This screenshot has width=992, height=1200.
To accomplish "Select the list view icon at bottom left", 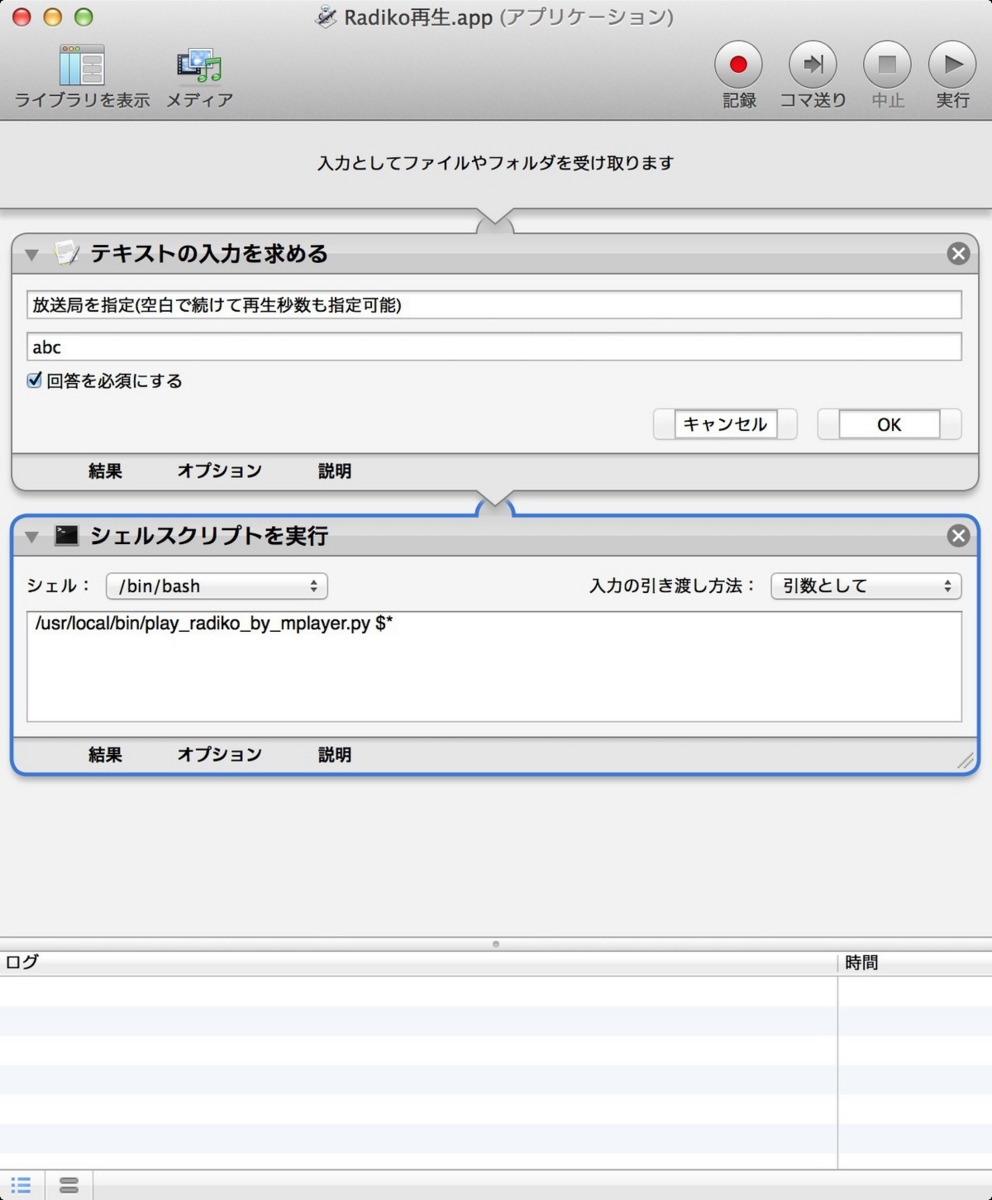I will click(20, 1185).
